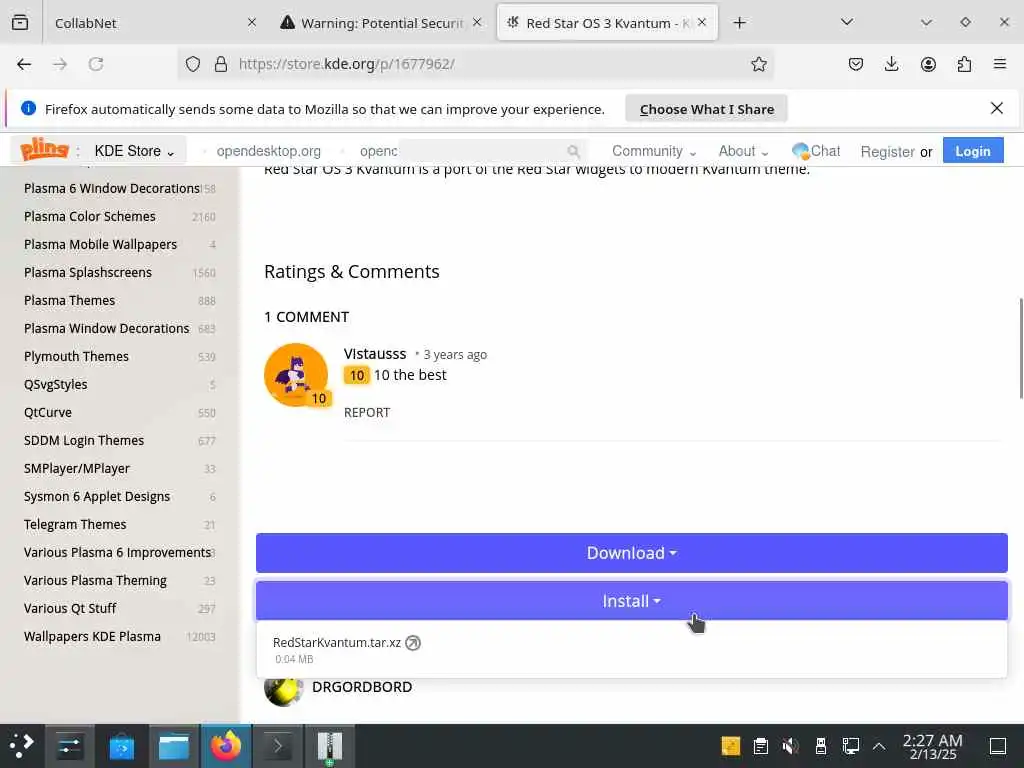The image size is (1024, 768).
Task: Show site security lock information
Action: pyautogui.click(x=221, y=64)
